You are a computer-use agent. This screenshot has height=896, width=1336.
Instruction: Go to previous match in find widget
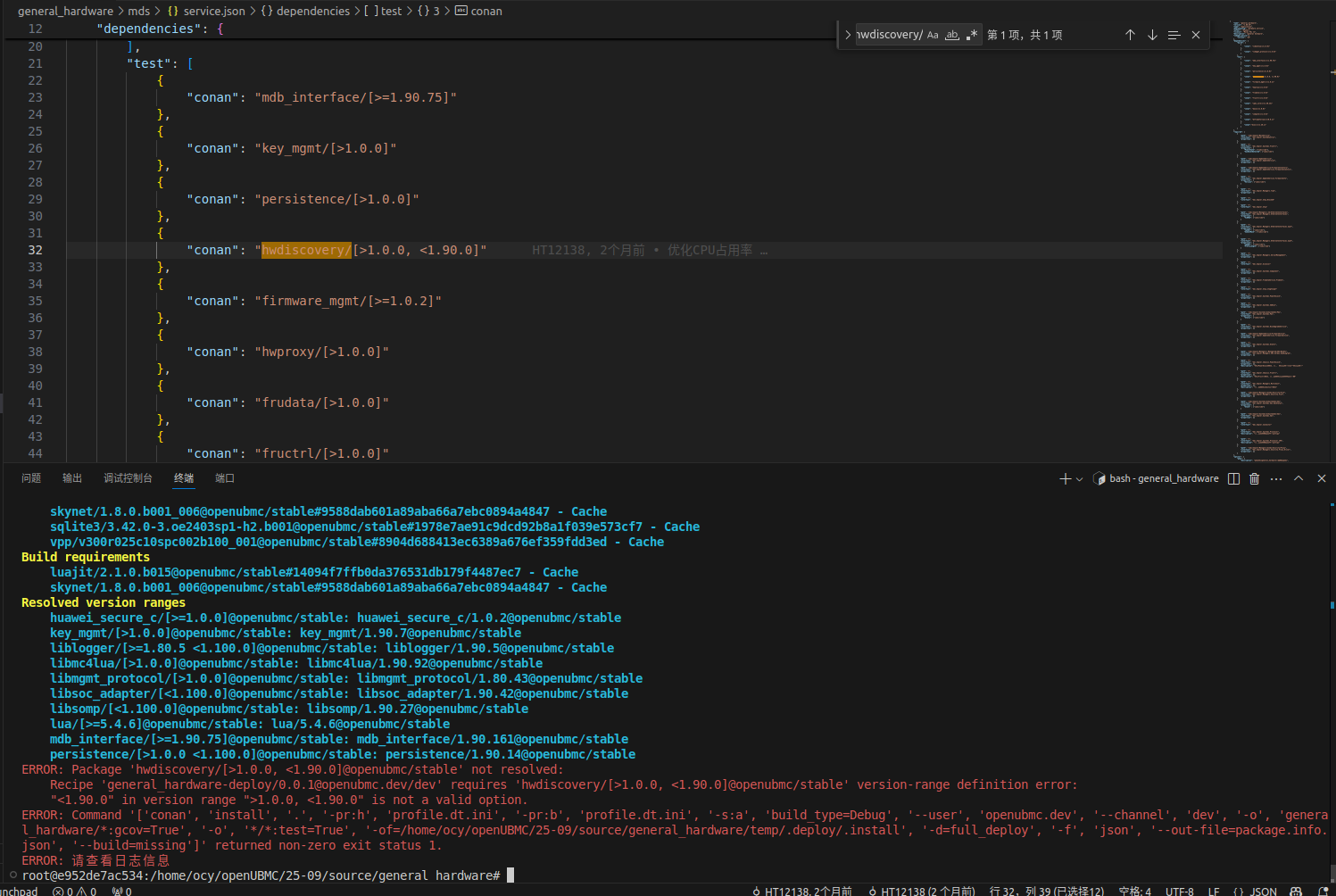click(1130, 35)
